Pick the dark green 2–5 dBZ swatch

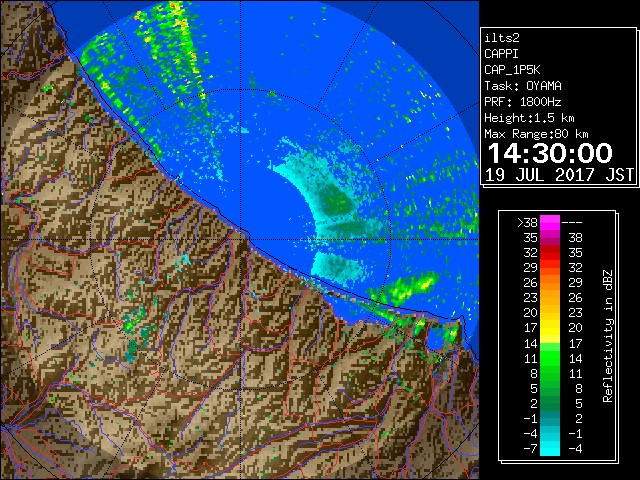(550, 403)
